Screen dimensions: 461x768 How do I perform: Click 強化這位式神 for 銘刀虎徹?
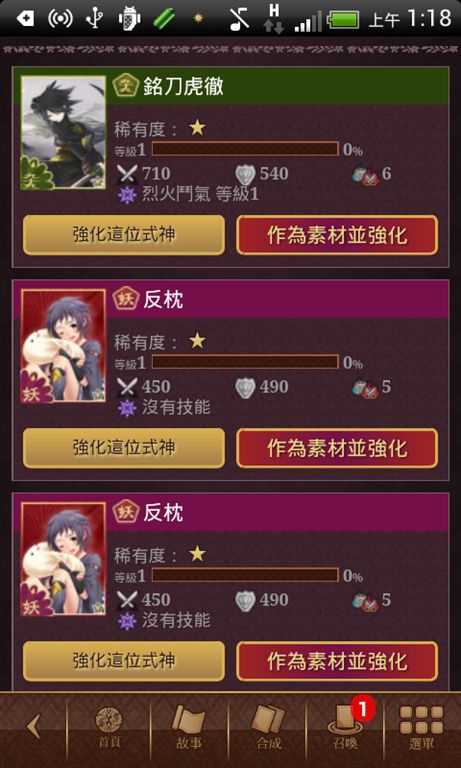123,235
